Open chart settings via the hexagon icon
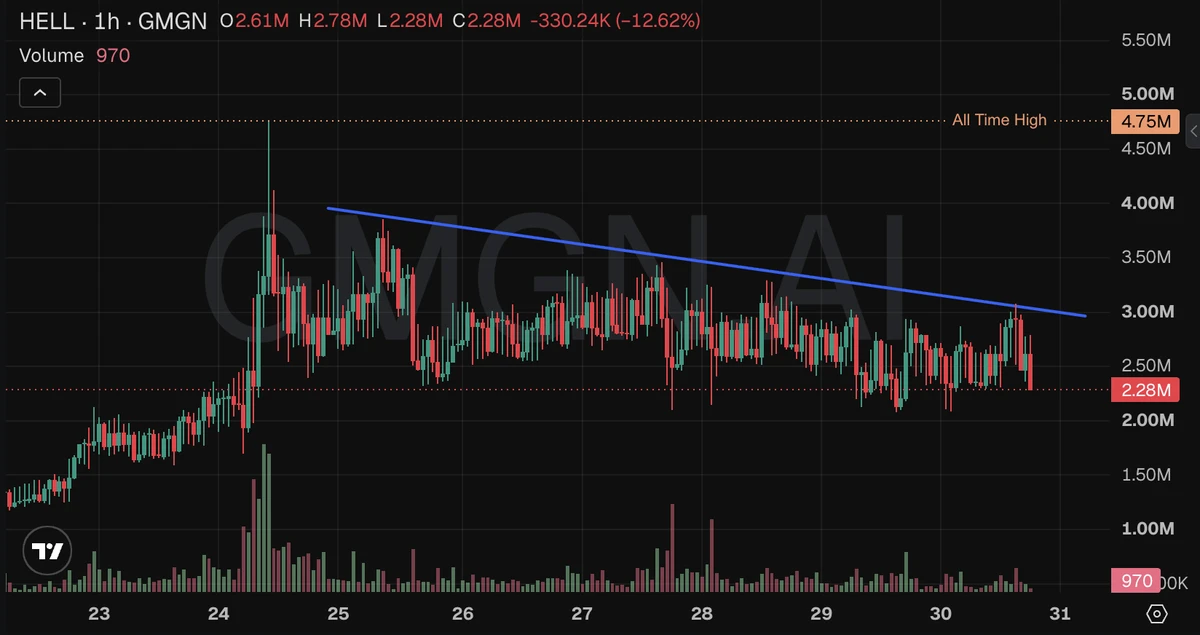Viewport: 1200px width, 635px height. point(1157,613)
